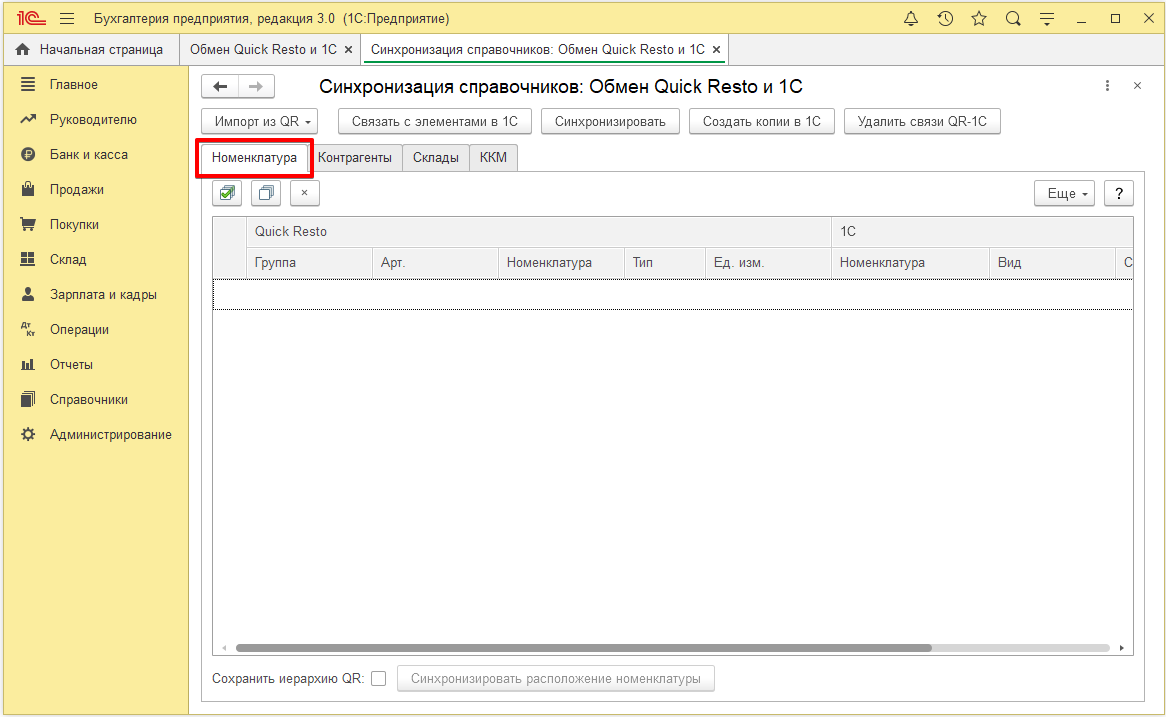Open Справочники section in sidebar
This screenshot has height=717, width=1166.
(x=95, y=399)
